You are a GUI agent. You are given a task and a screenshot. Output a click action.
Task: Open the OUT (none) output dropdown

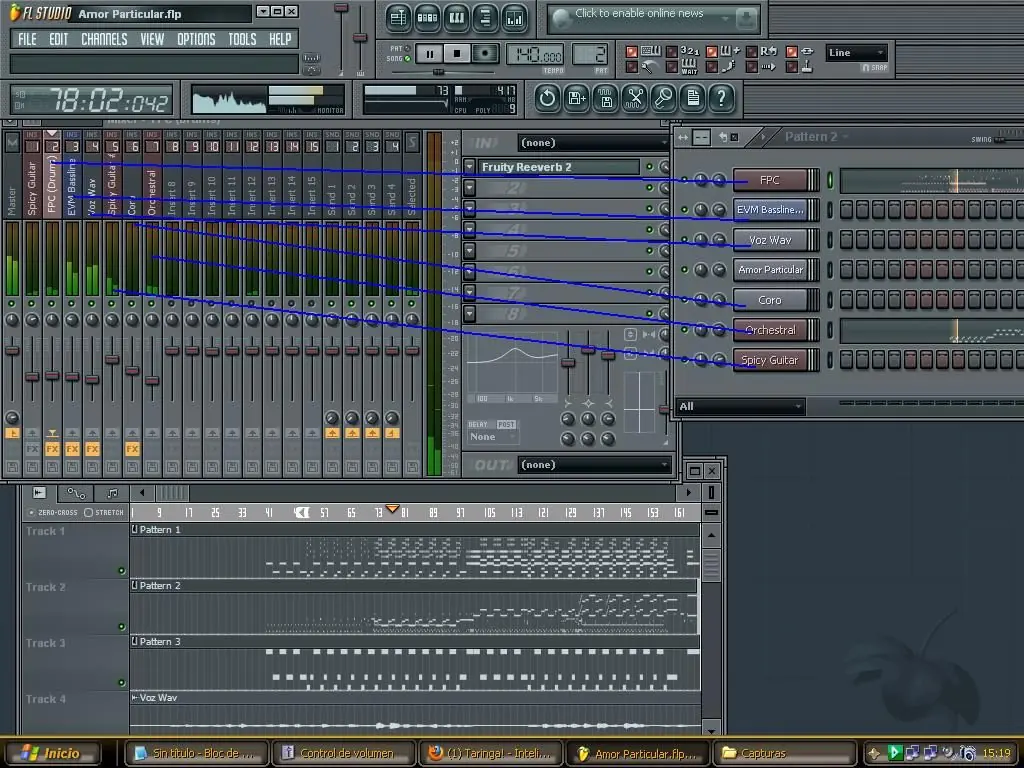594,465
